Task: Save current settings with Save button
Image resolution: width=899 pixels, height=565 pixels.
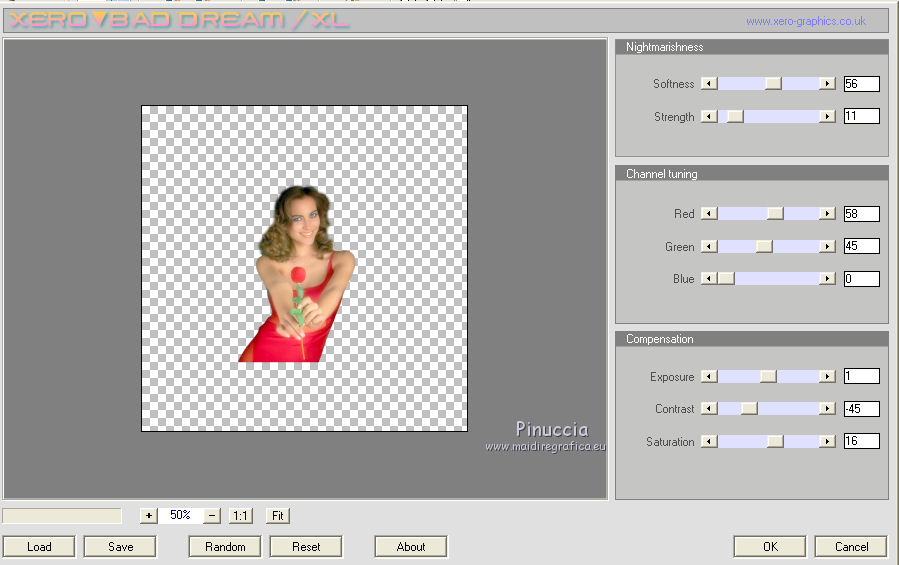Action: pos(120,547)
